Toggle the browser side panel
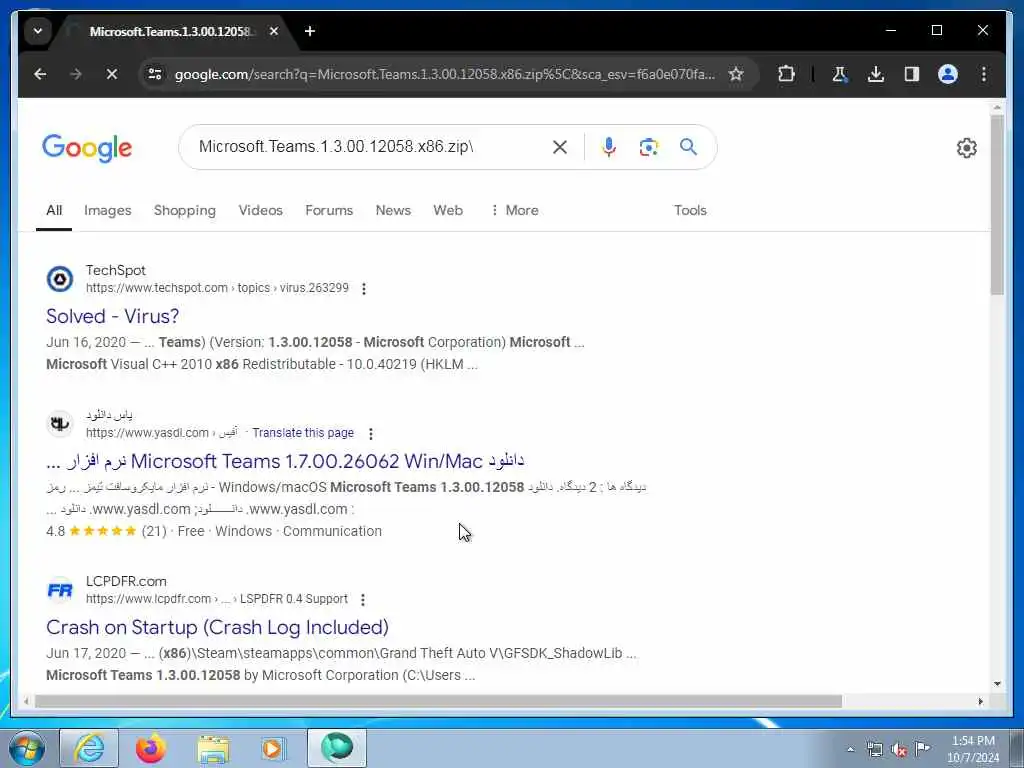Viewport: 1024px width, 768px height. (x=912, y=74)
